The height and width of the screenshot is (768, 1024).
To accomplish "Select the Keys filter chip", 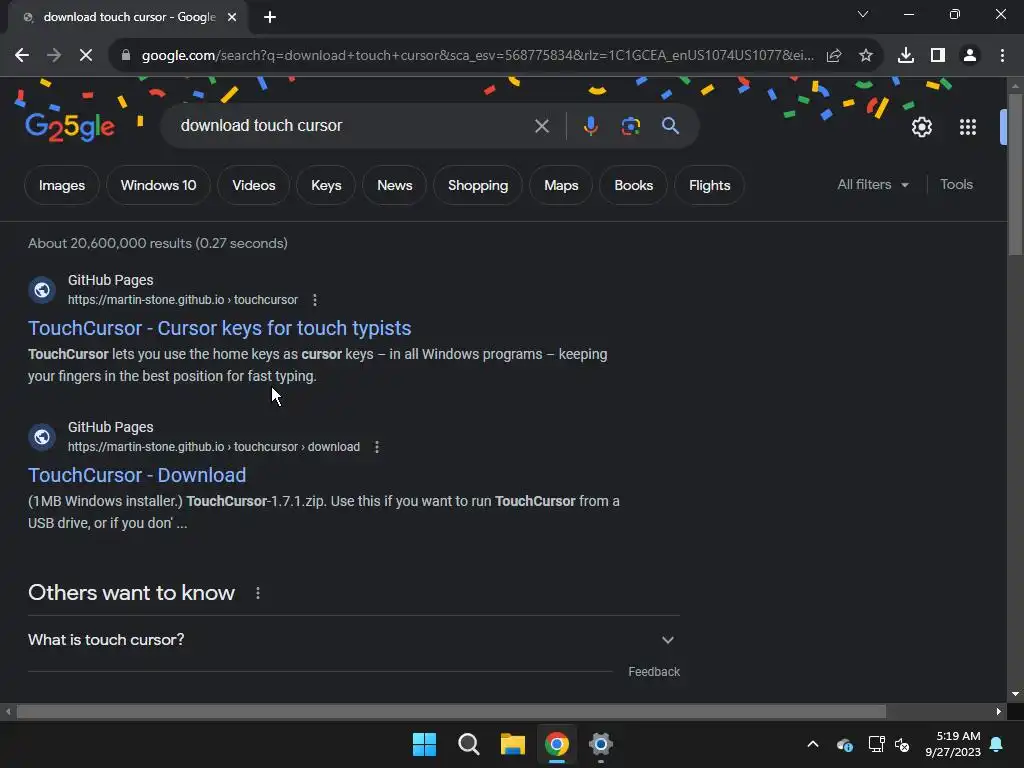I will pos(326,185).
